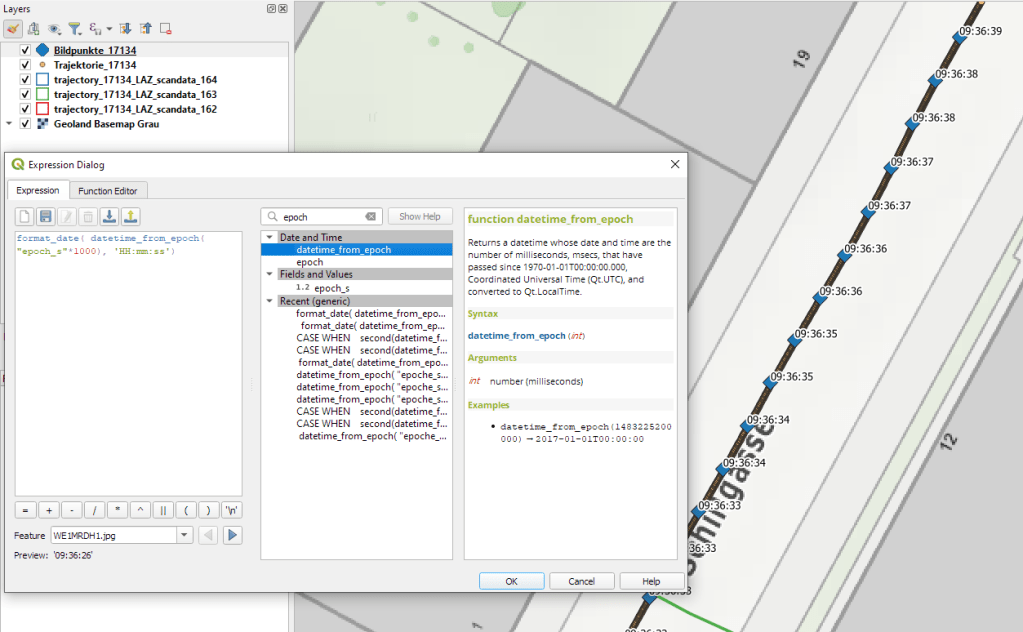Click the Collapse All layers icon
The width and height of the screenshot is (1023, 632).
tap(146, 29)
